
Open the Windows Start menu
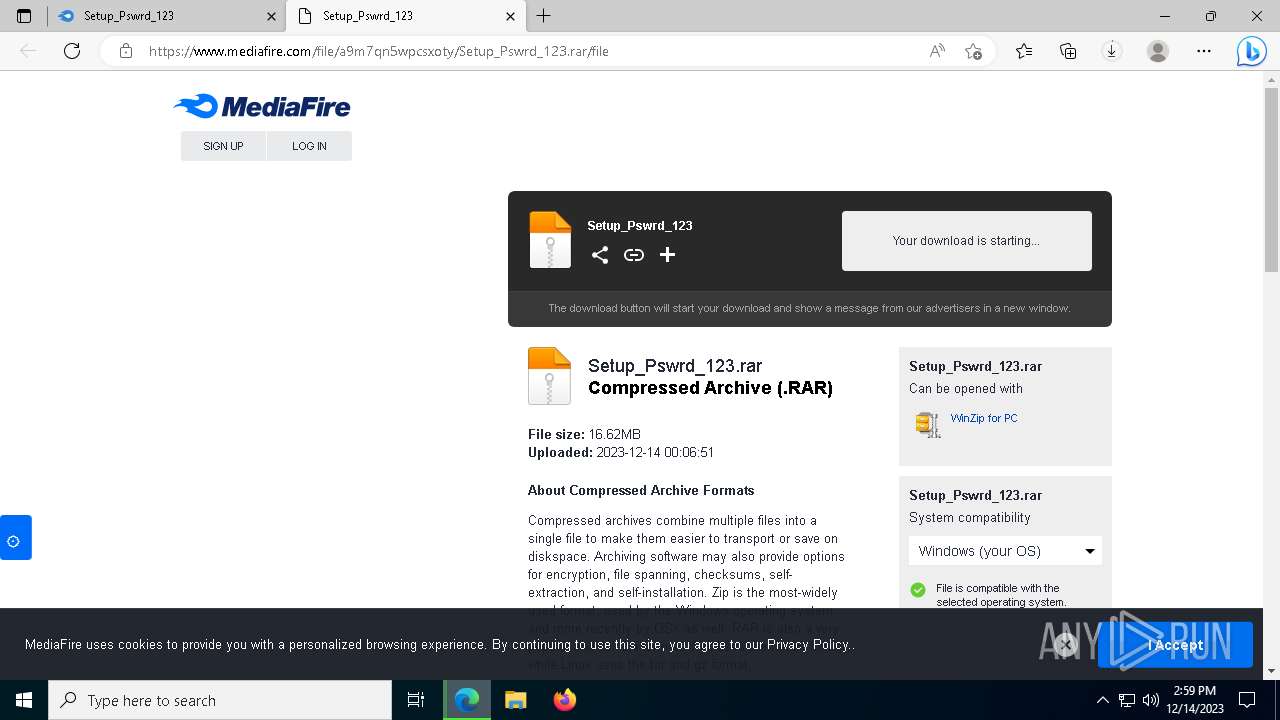24,700
